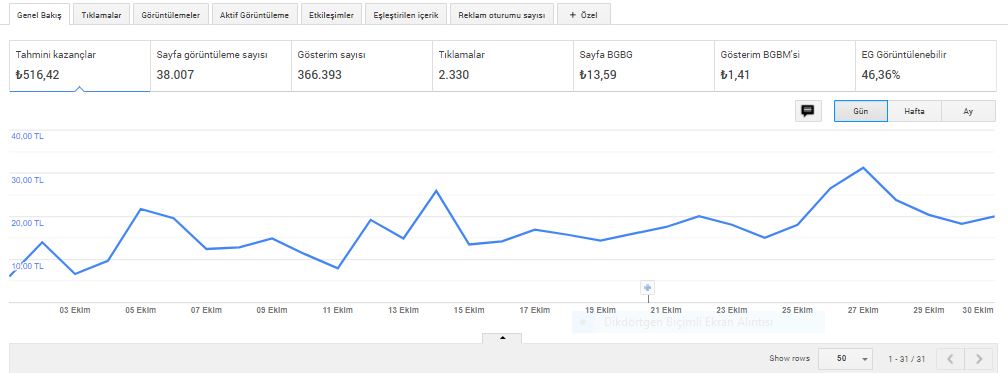Select the Tıklamalar metric card
The height and width of the screenshot is (373, 1008).
tap(503, 66)
